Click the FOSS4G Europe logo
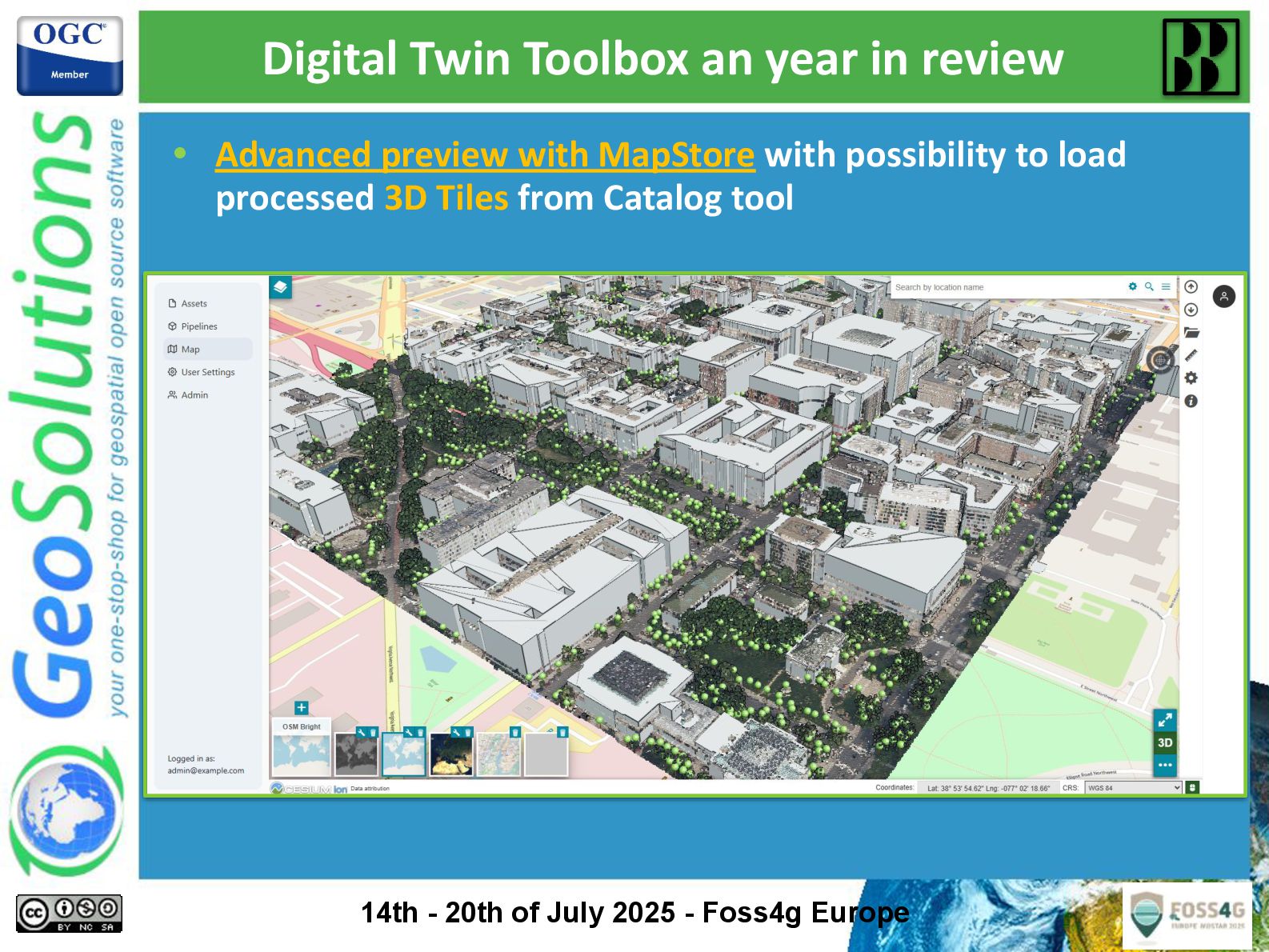 pyautogui.click(x=1187, y=915)
